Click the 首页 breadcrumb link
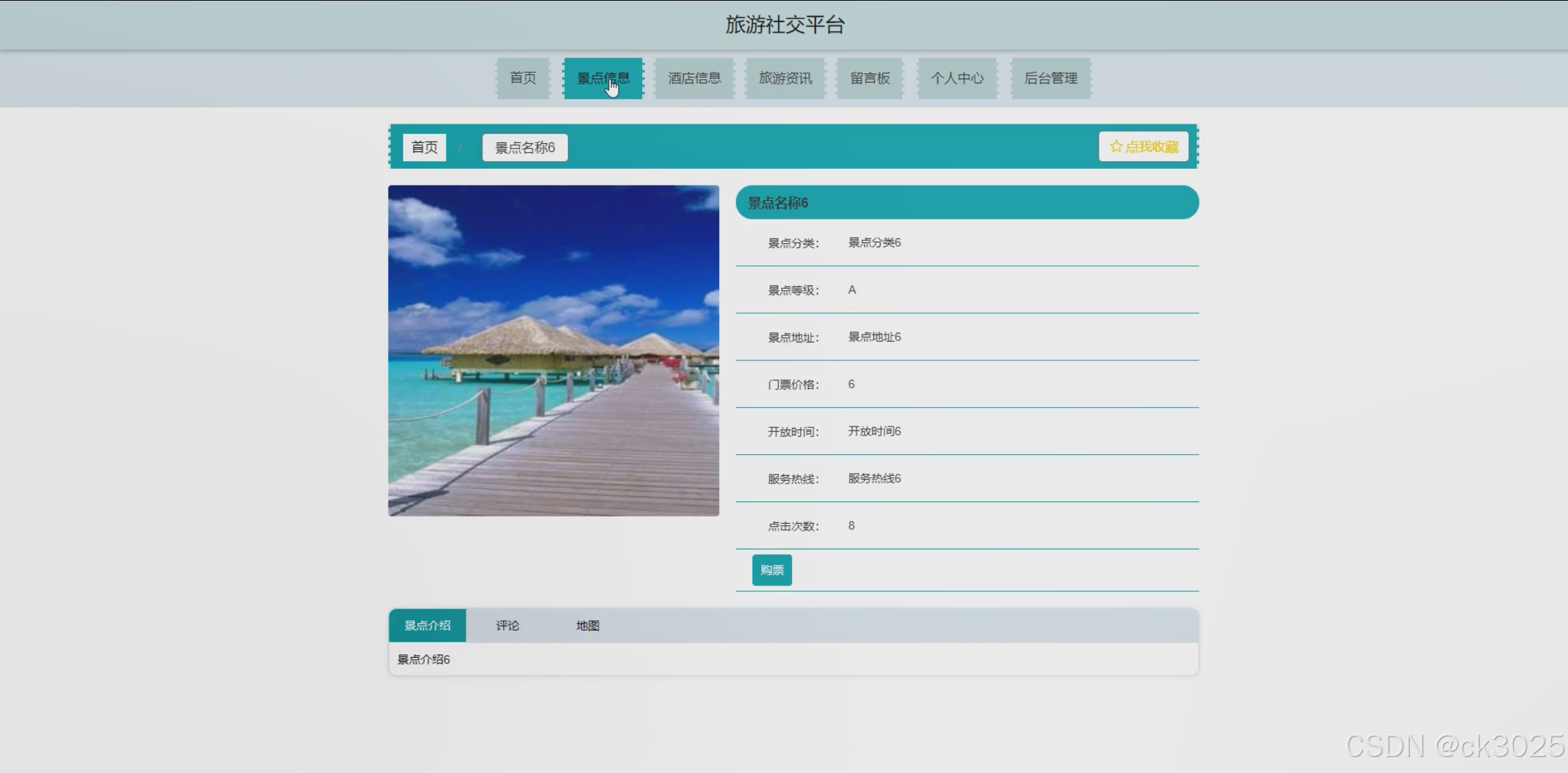Screen dimensions: 1568x773 (x=424, y=147)
